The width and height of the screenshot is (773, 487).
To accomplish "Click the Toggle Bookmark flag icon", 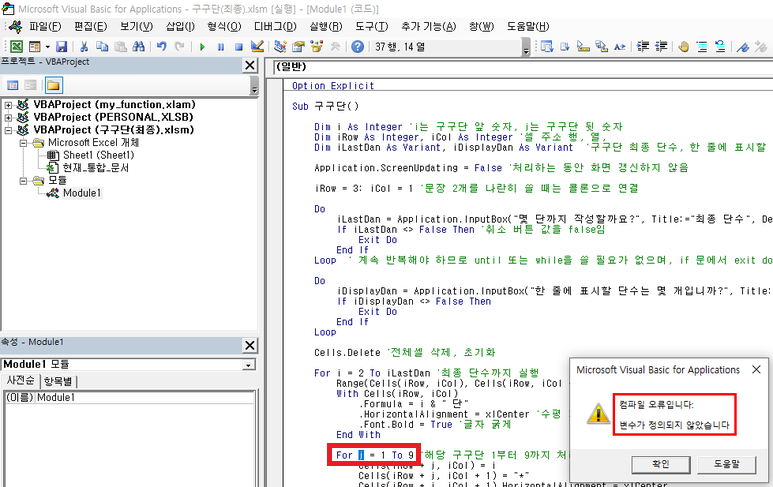I will click(x=742, y=47).
